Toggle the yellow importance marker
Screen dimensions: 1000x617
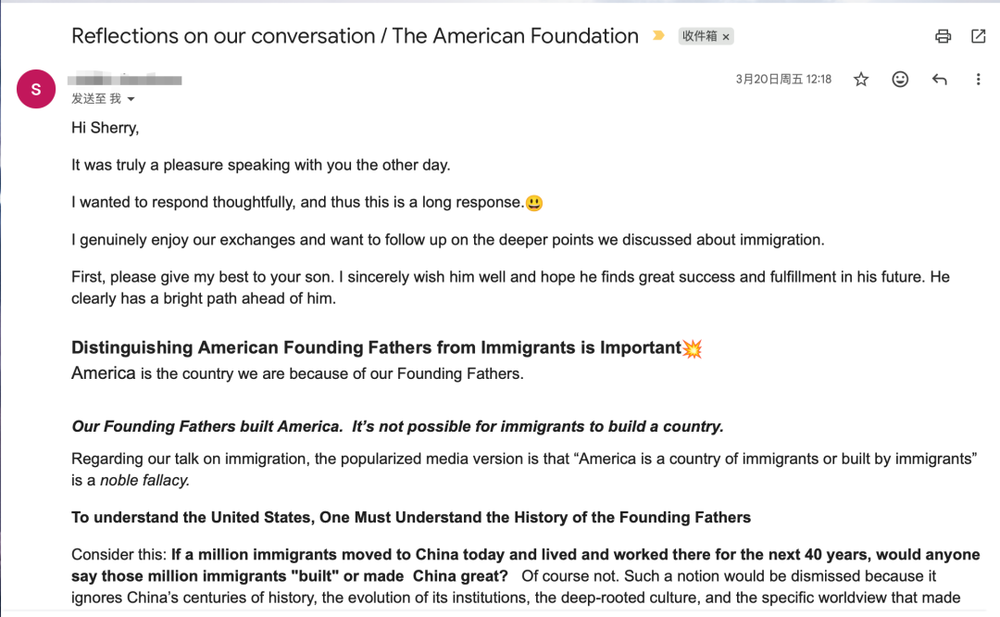coord(658,36)
